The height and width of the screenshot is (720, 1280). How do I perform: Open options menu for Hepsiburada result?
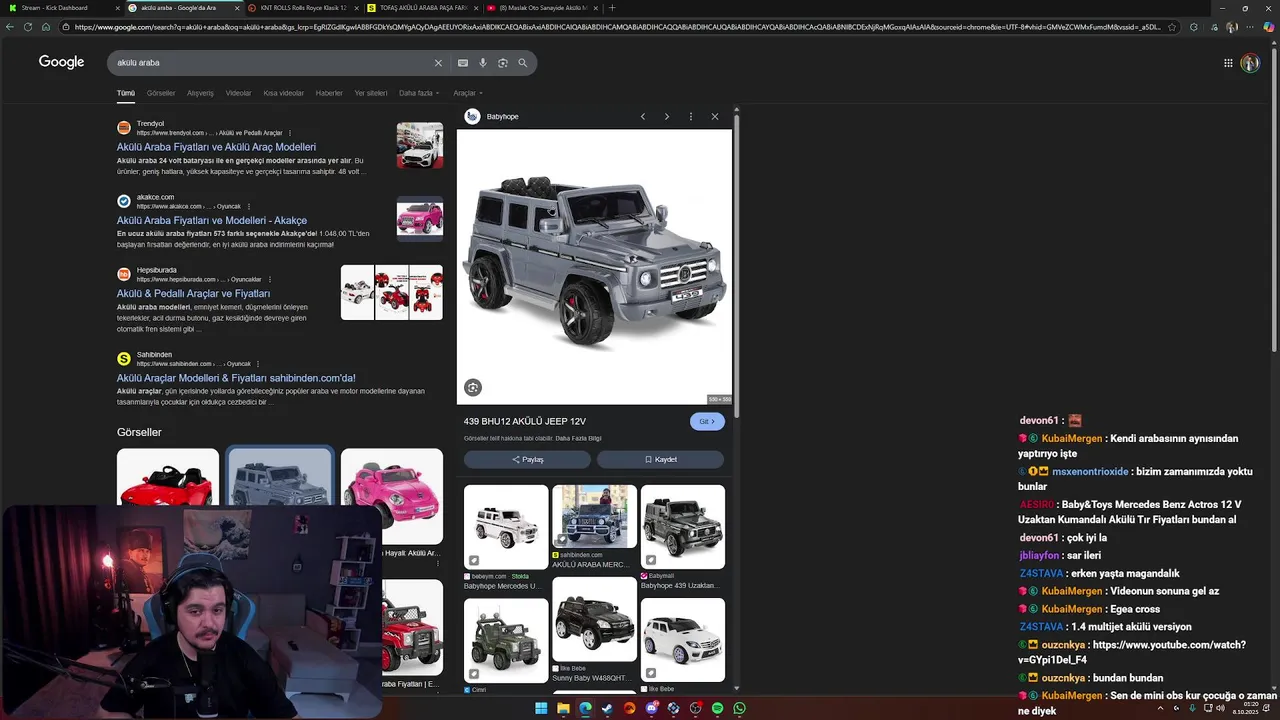point(269,280)
